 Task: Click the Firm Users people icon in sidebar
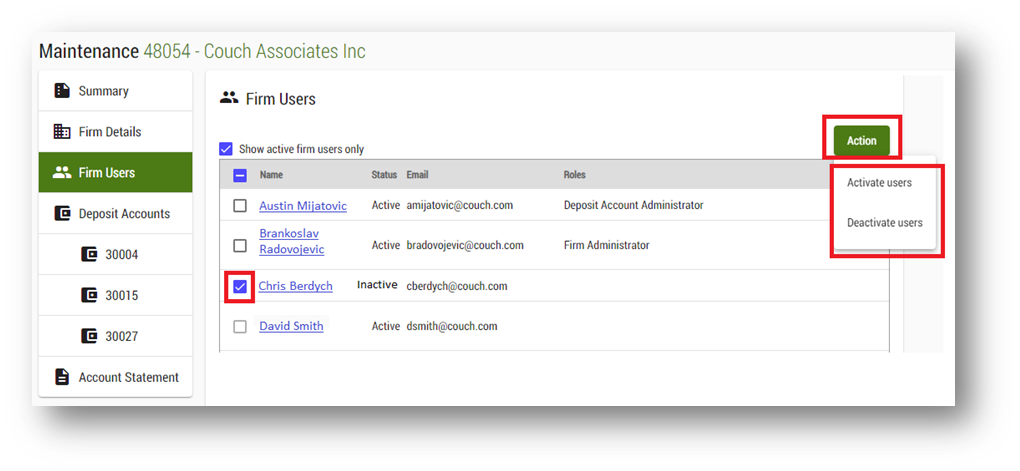(62, 173)
